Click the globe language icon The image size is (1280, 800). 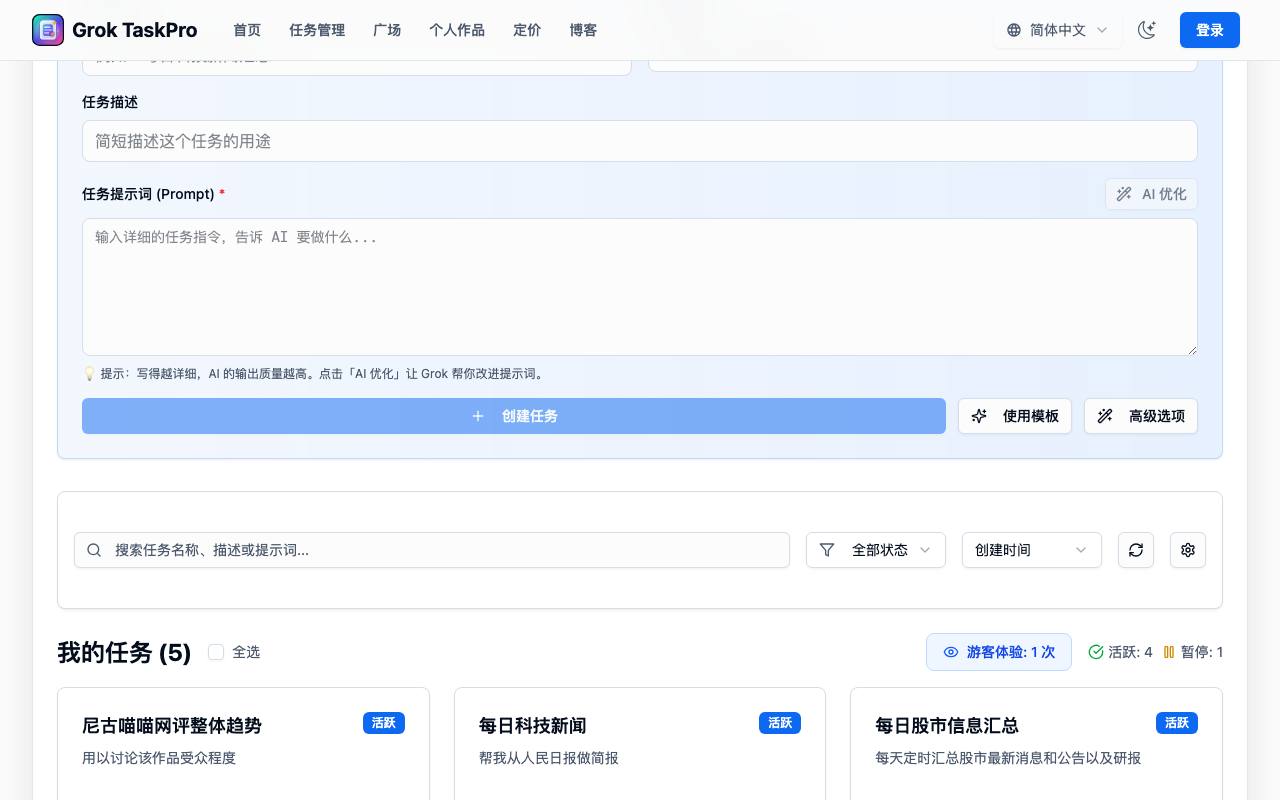tap(1014, 30)
